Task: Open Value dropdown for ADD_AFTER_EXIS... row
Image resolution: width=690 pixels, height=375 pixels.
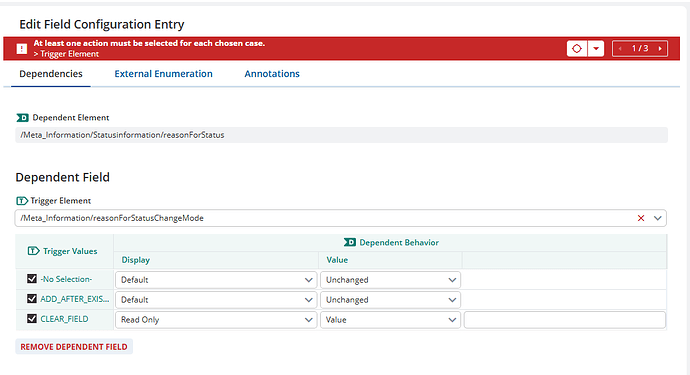Action: (390, 300)
